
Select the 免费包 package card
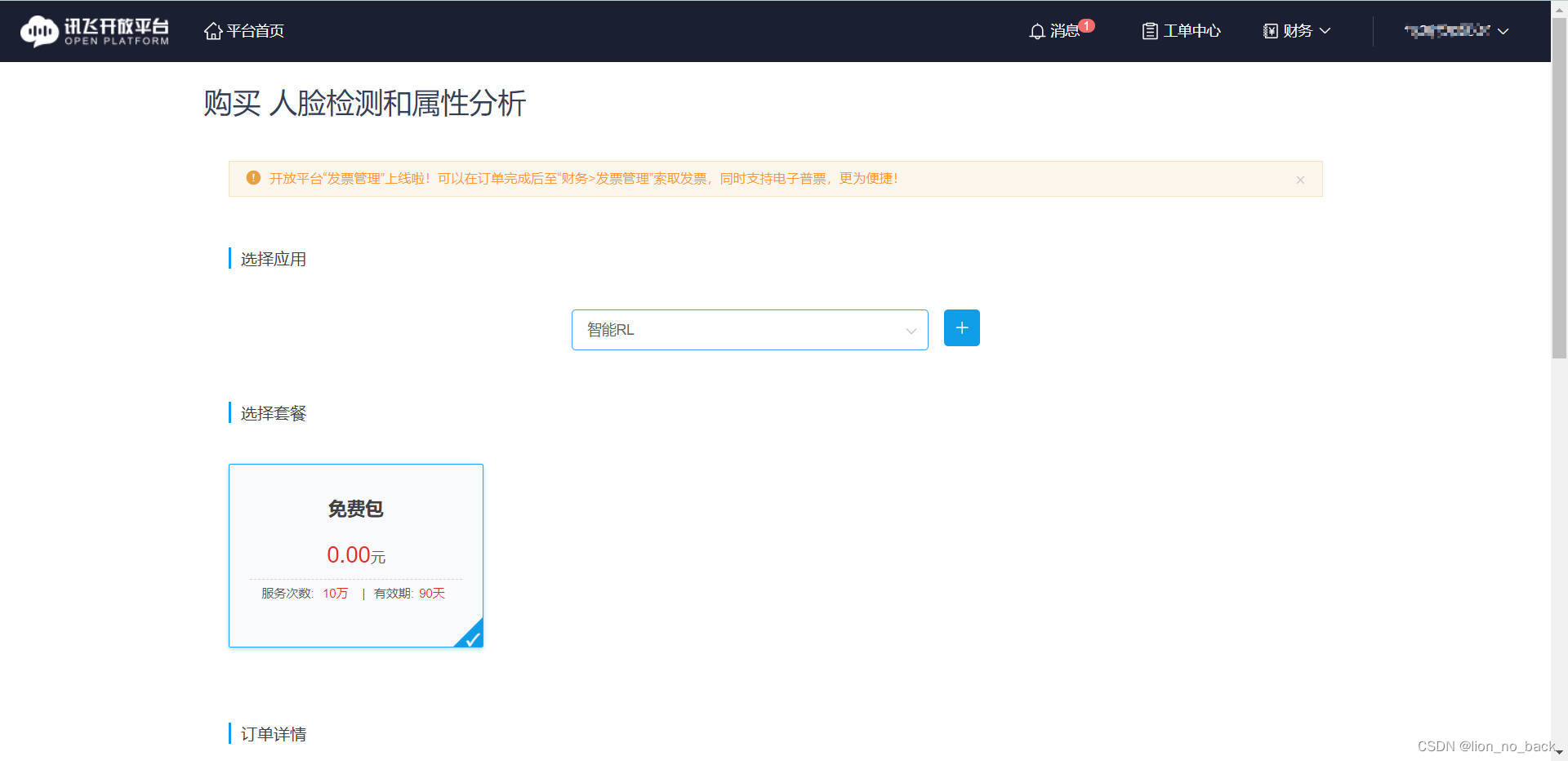356,556
